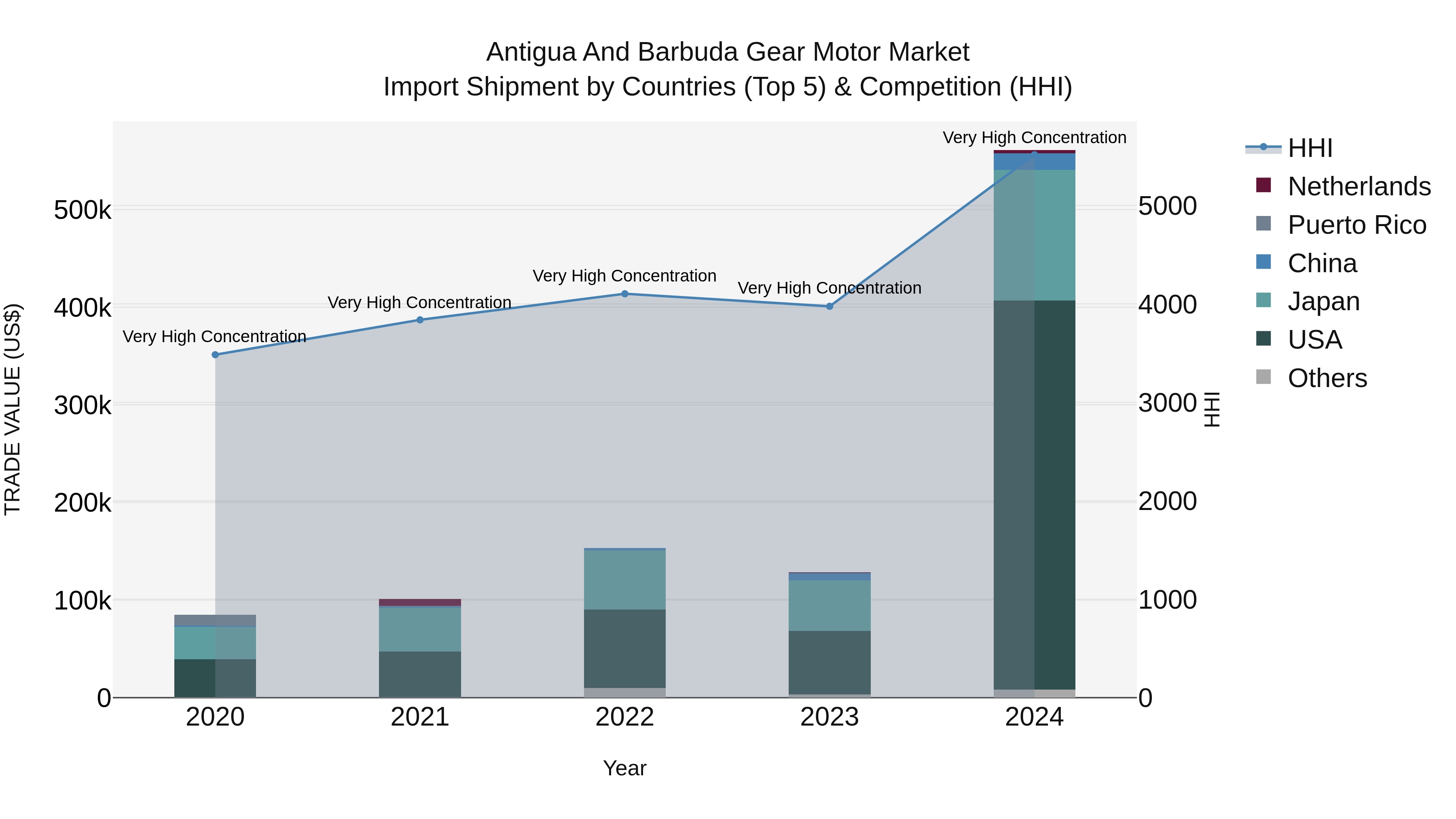The image size is (1456, 819).
Task: Click the TRADE VALUE (US$) axis title
Action: 13,409
